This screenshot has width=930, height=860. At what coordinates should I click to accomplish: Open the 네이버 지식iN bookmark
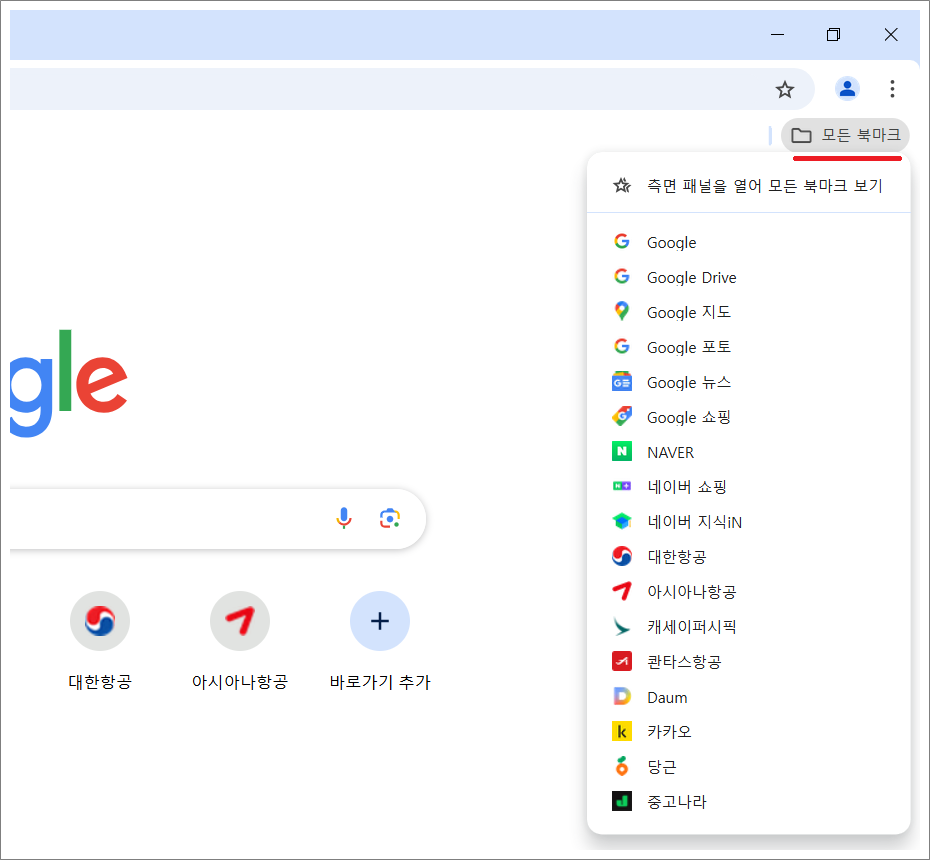(x=749, y=522)
